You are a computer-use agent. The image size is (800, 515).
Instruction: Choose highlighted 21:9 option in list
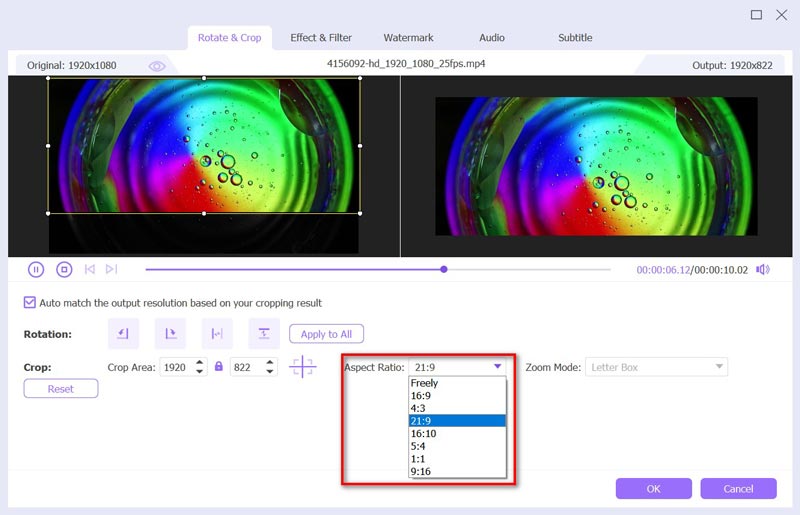point(458,421)
